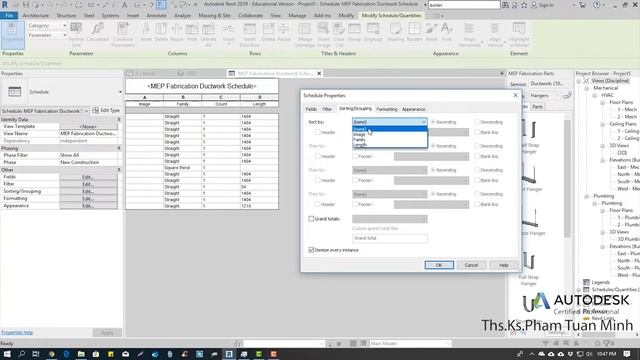Open Format Unit in Parameters panel

[x=76, y=35]
